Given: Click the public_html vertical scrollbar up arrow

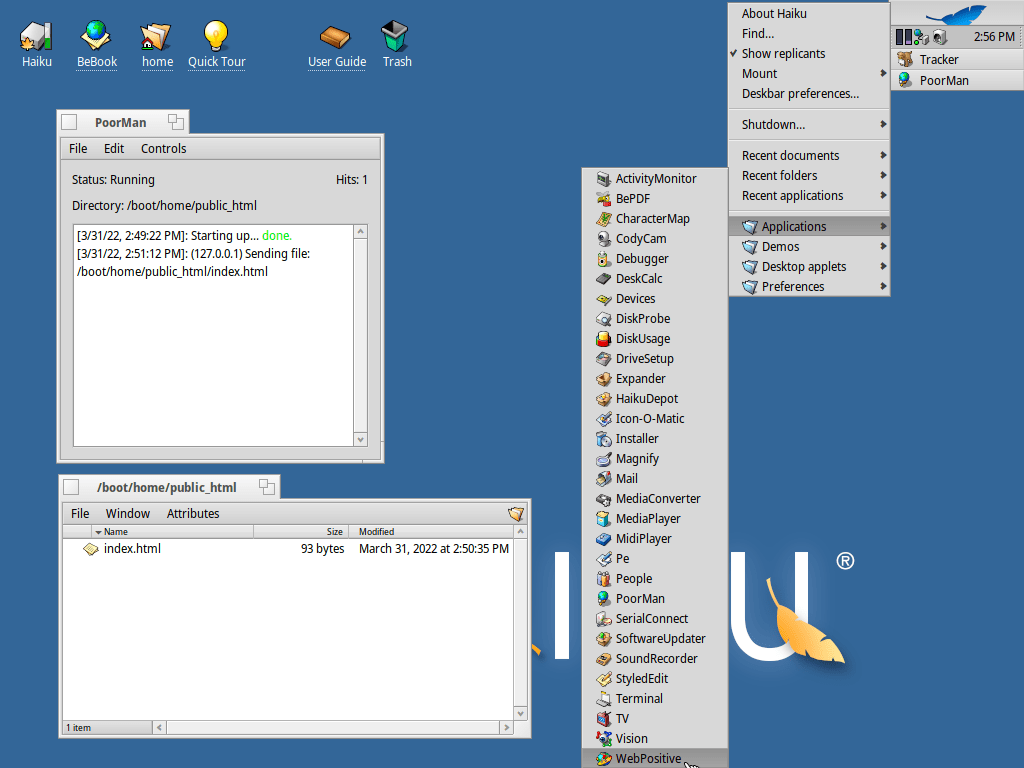Looking at the screenshot, I should click(520, 532).
